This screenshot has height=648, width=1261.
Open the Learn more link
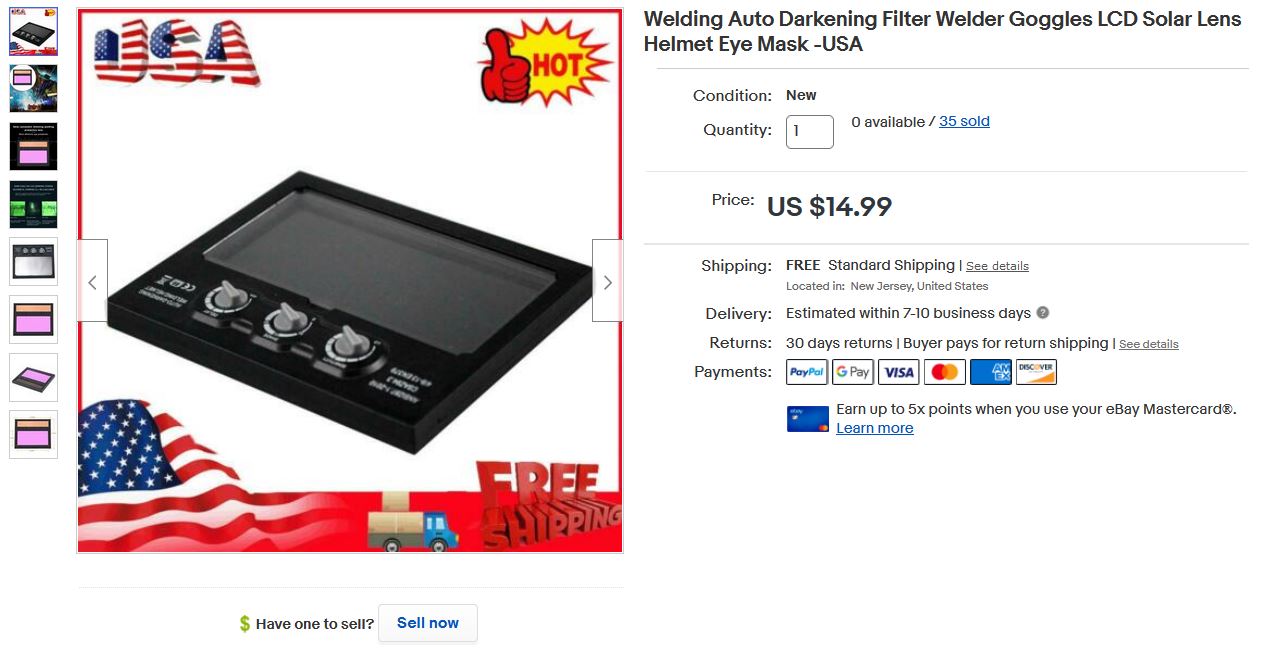coord(875,428)
